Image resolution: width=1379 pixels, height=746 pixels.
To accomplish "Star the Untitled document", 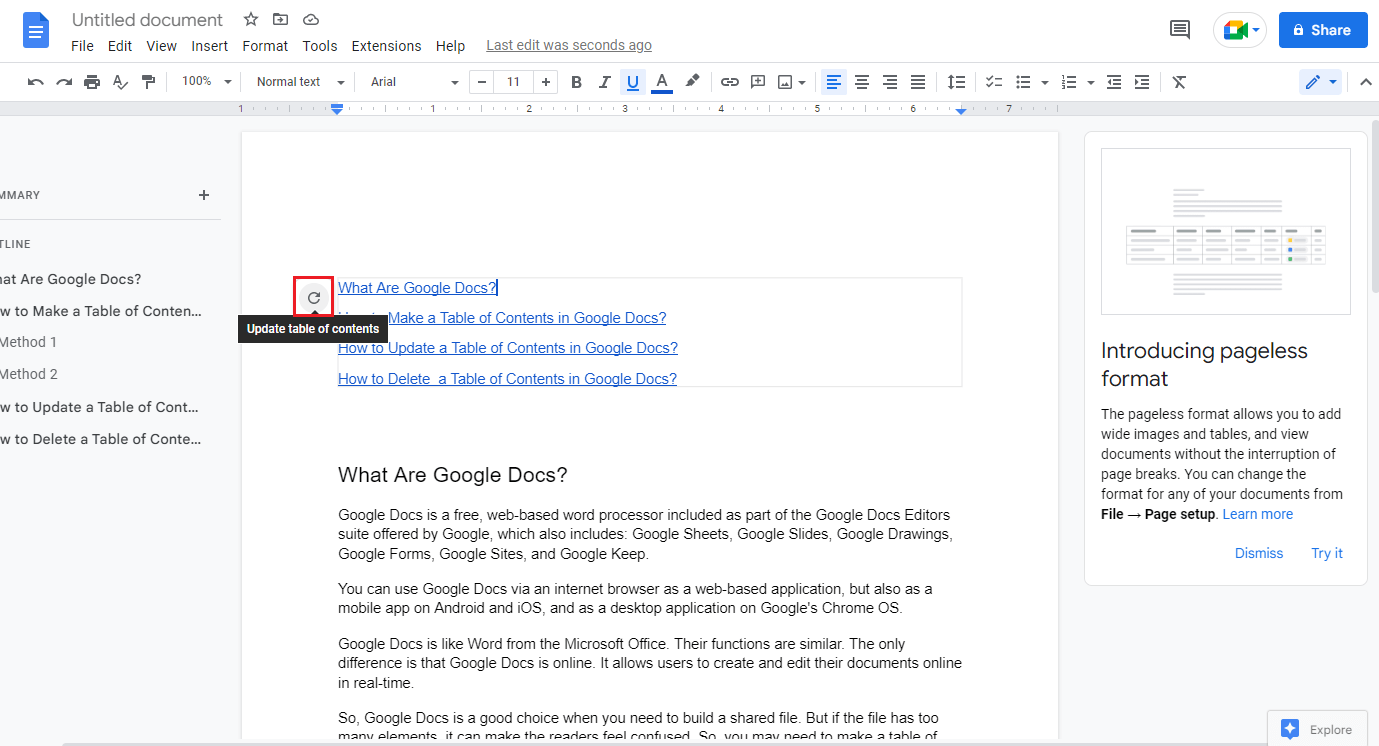I will [251, 20].
